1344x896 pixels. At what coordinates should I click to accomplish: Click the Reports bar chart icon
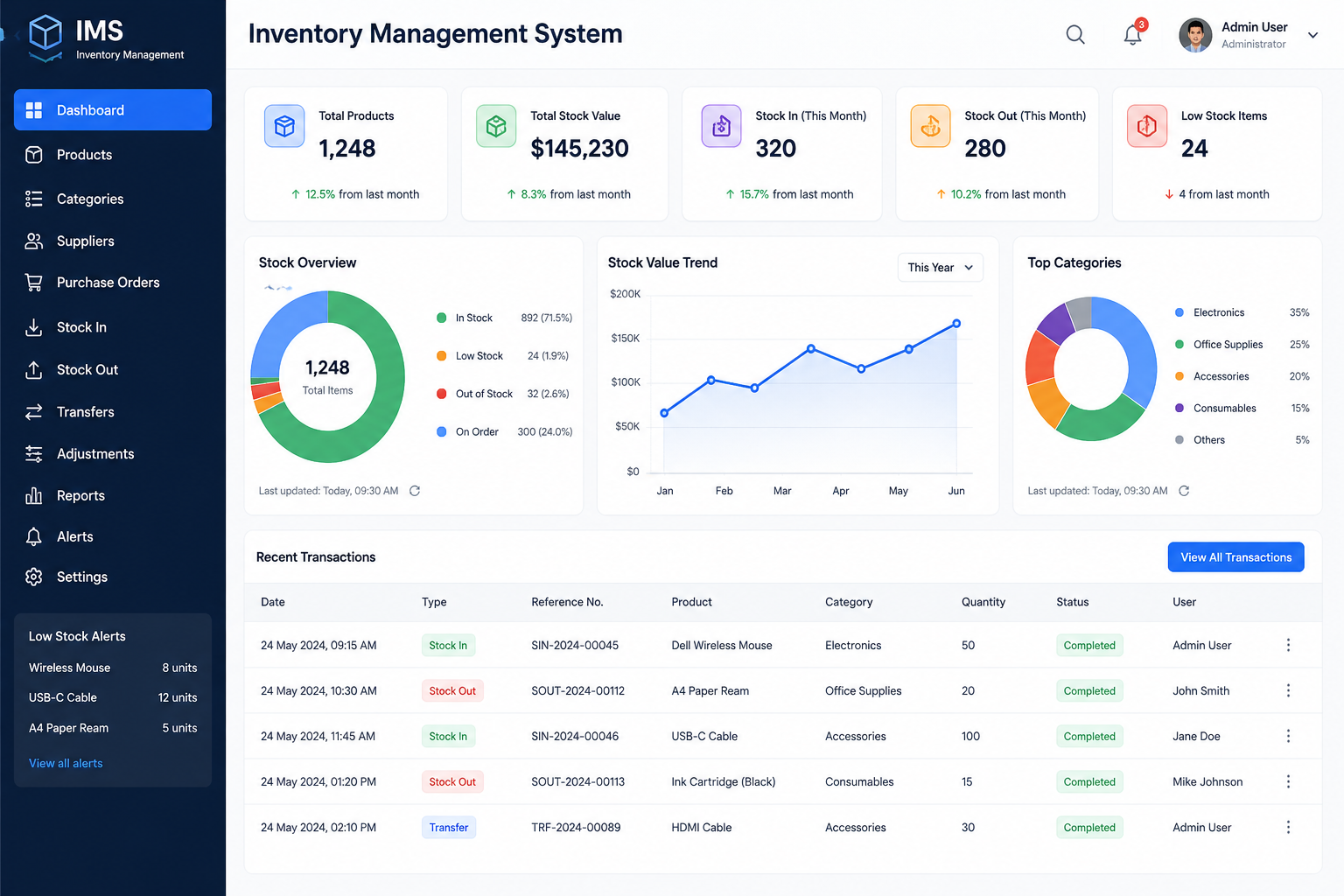pos(33,496)
